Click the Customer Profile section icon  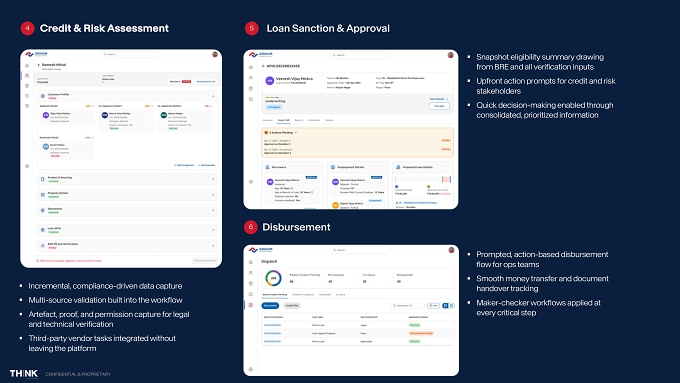[x=43, y=96]
